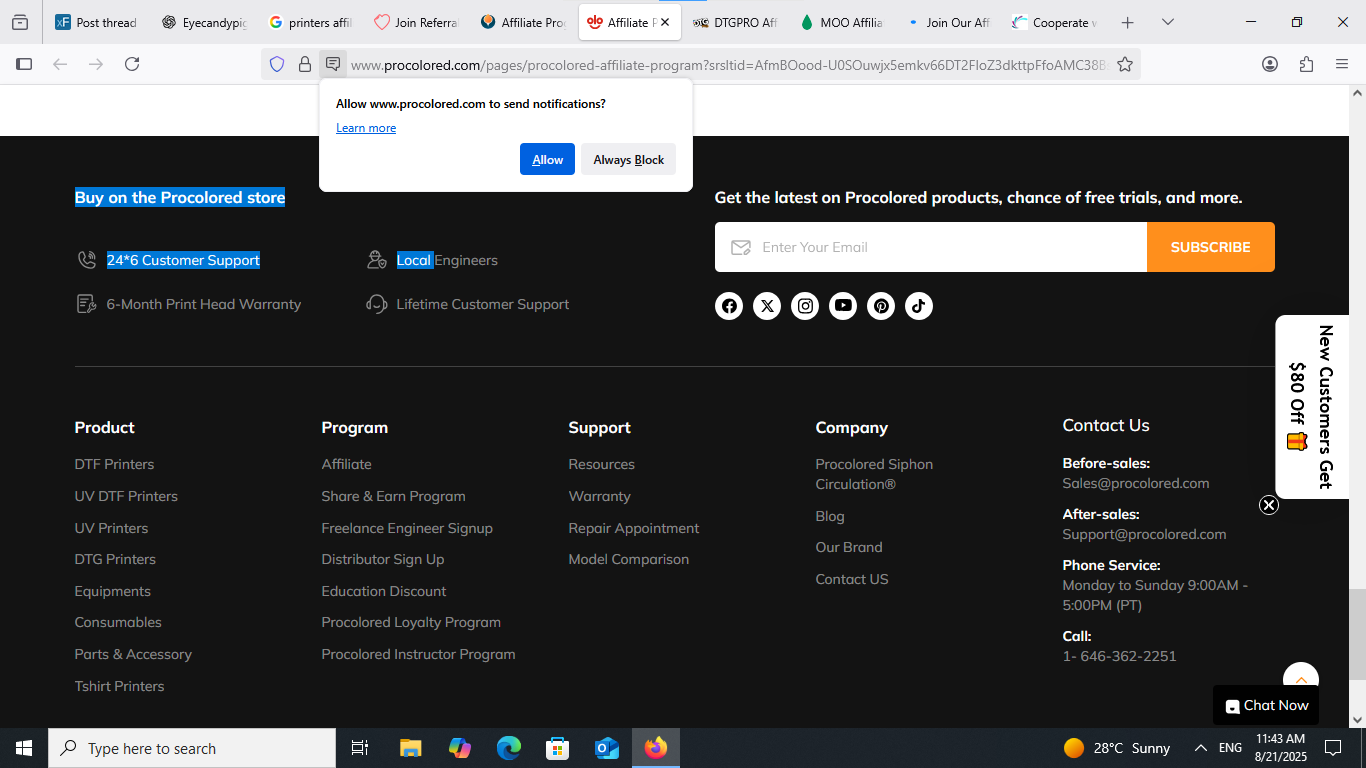Click the page vertical scrollbar thumb

click(x=1357, y=634)
